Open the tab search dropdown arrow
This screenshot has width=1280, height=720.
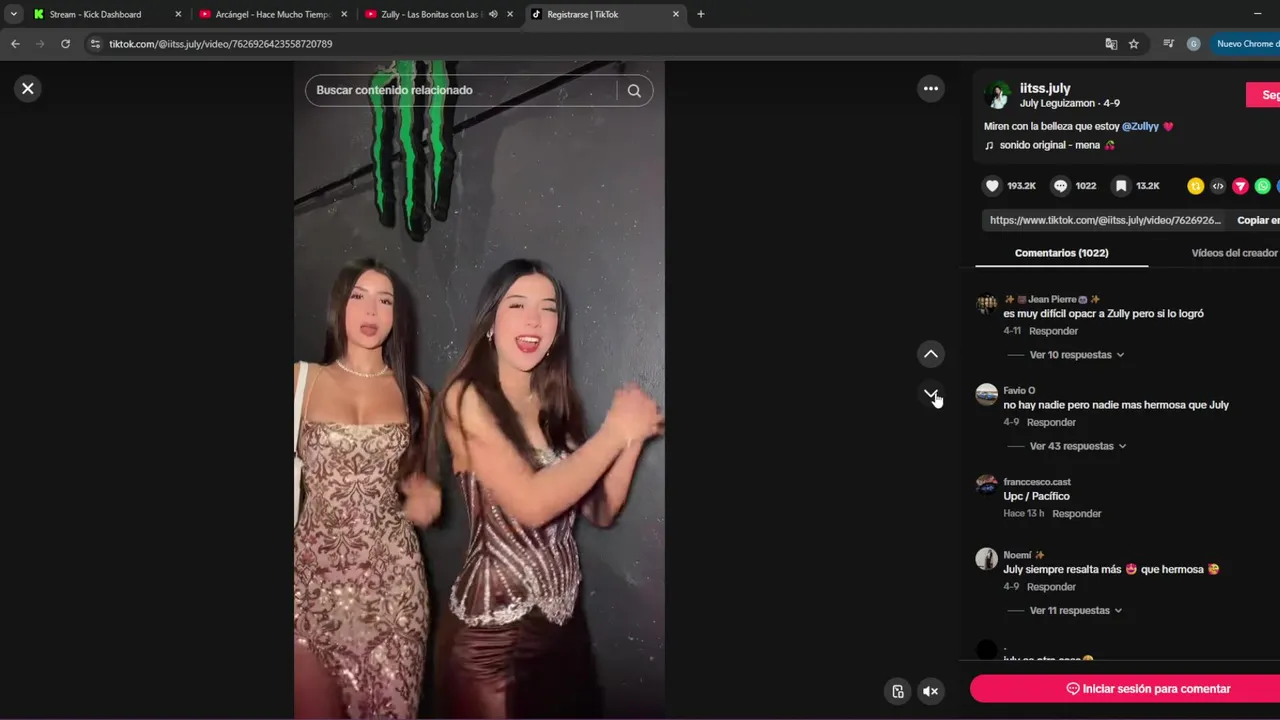pyautogui.click(x=13, y=14)
